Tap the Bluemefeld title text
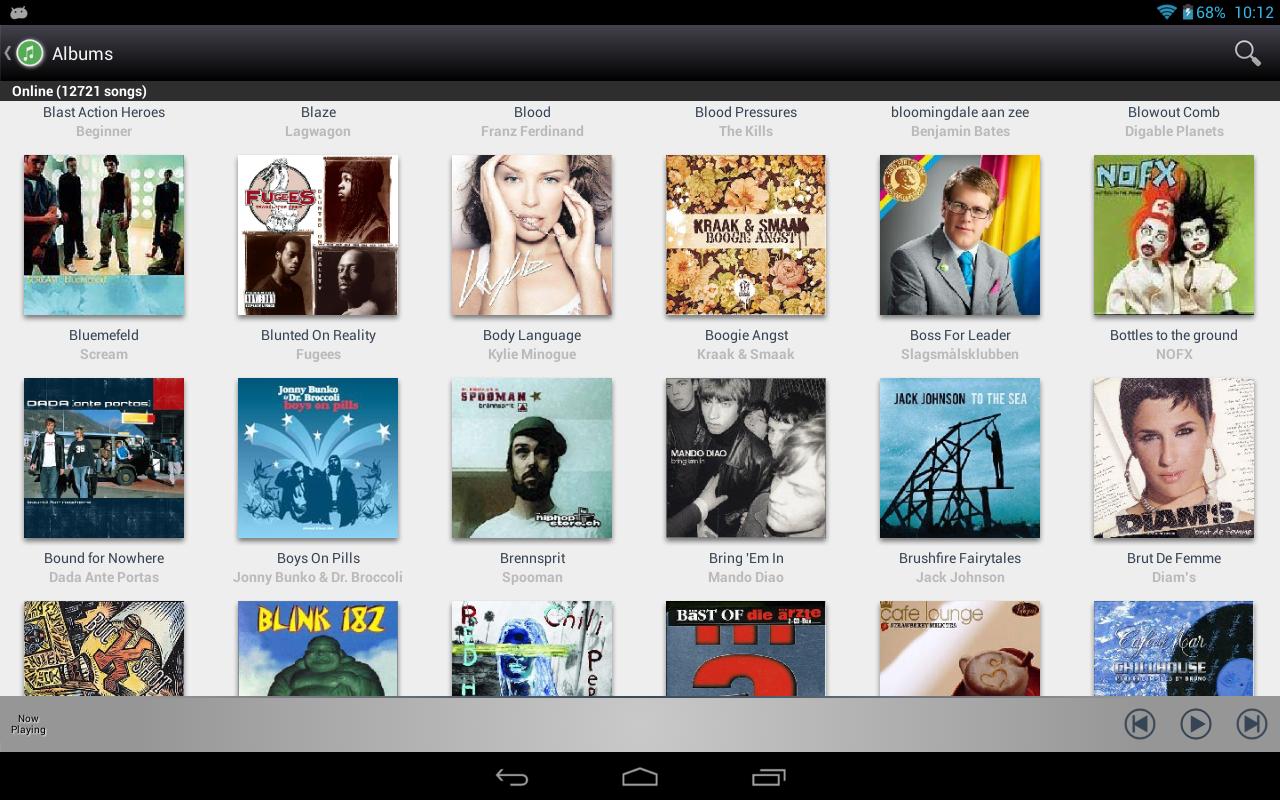Viewport: 1280px width, 800px height. point(104,335)
